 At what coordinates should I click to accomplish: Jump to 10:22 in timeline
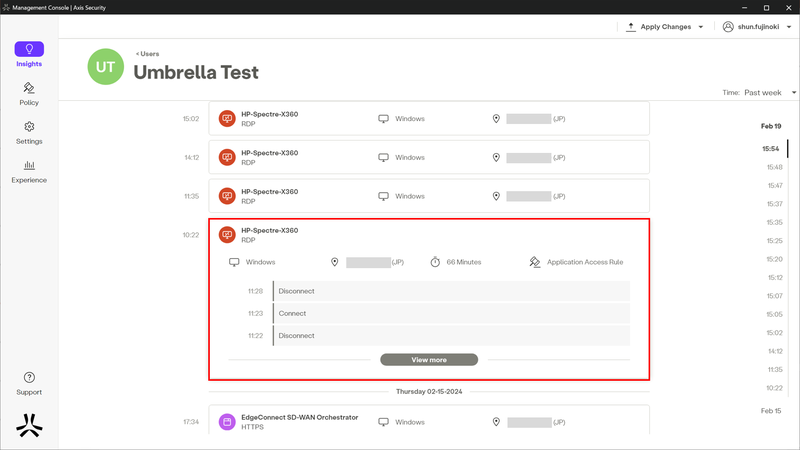pos(774,388)
